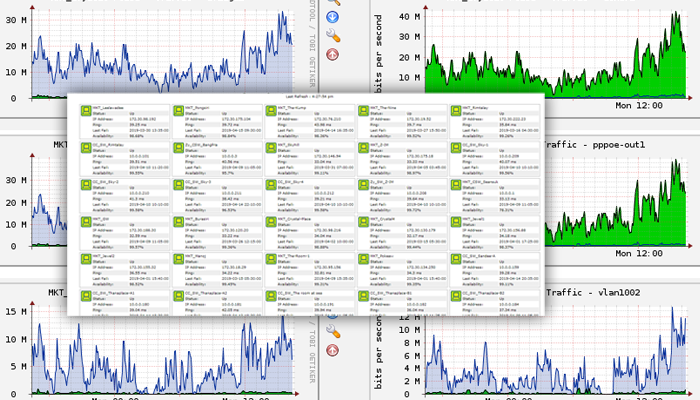This screenshot has height=400, width=700.
Task: Click the blue down-arrow icon beside the top-left graph
Action: 332,17
